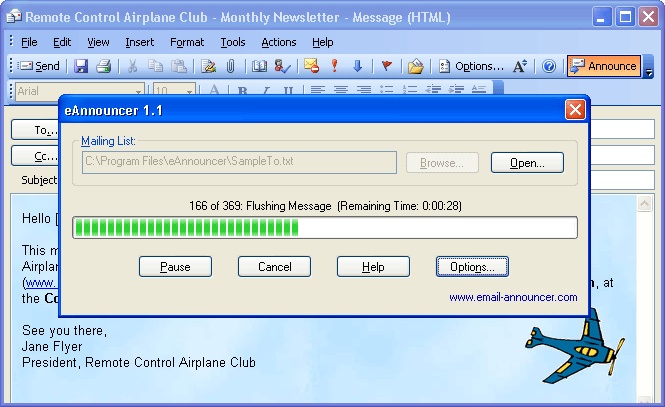The image size is (665, 407).
Task: Align text left
Action: coord(318,90)
